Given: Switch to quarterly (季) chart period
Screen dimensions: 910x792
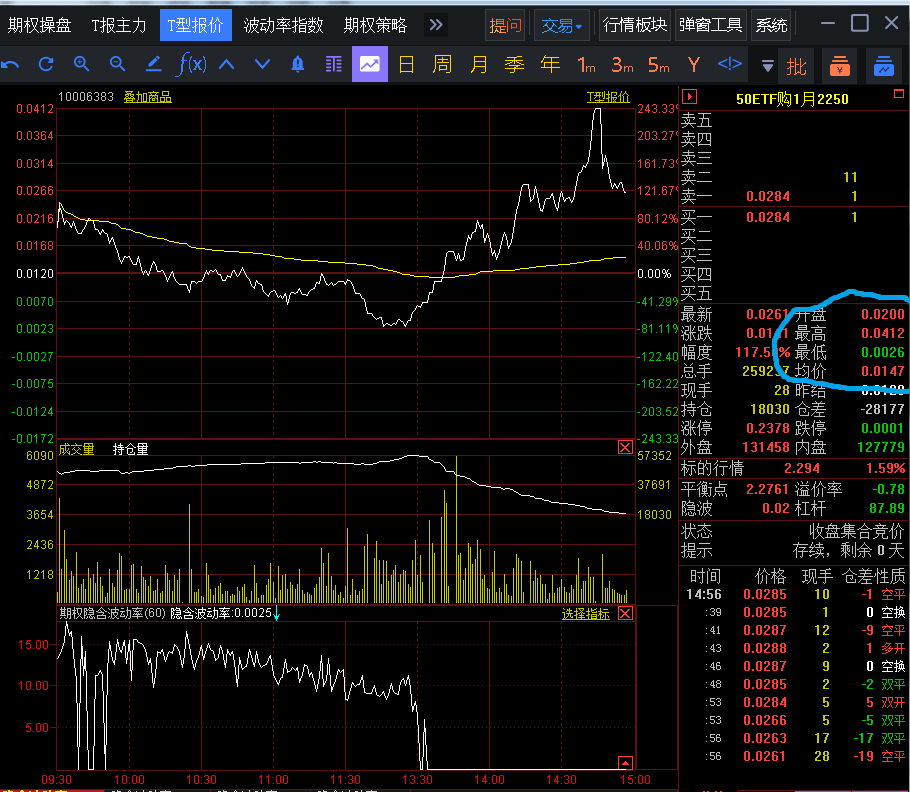Looking at the screenshot, I should click(514, 64).
